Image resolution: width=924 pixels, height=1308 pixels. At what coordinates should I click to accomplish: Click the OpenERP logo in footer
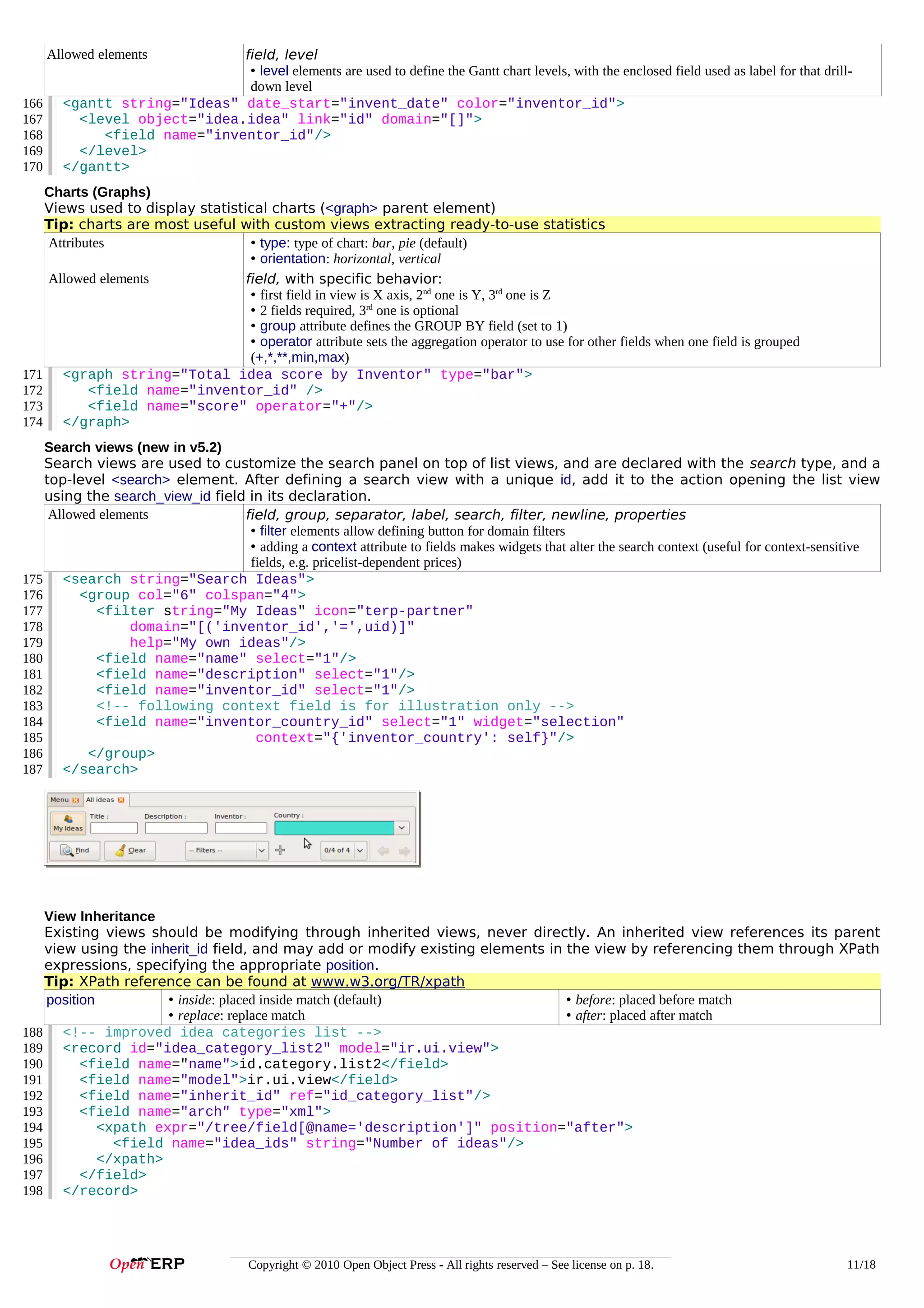click(147, 1264)
